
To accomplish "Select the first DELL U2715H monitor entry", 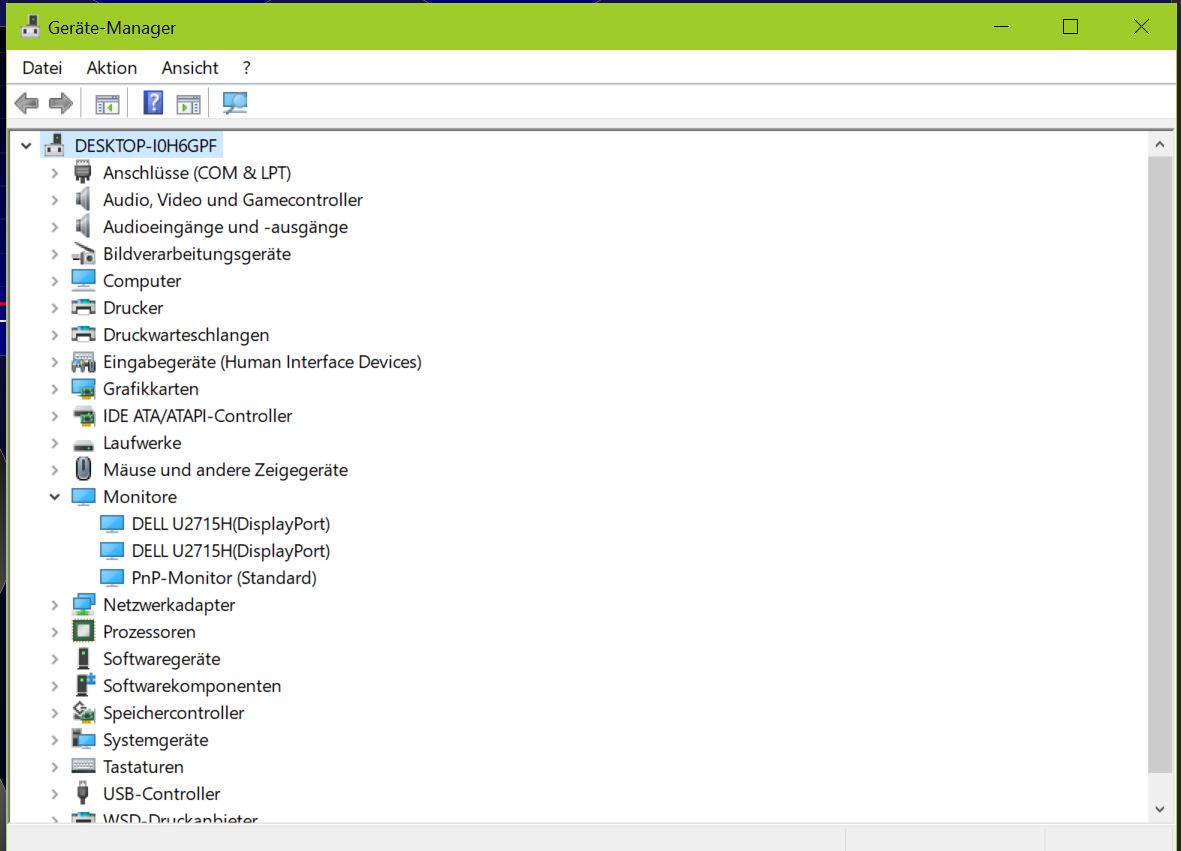I will tap(231, 523).
